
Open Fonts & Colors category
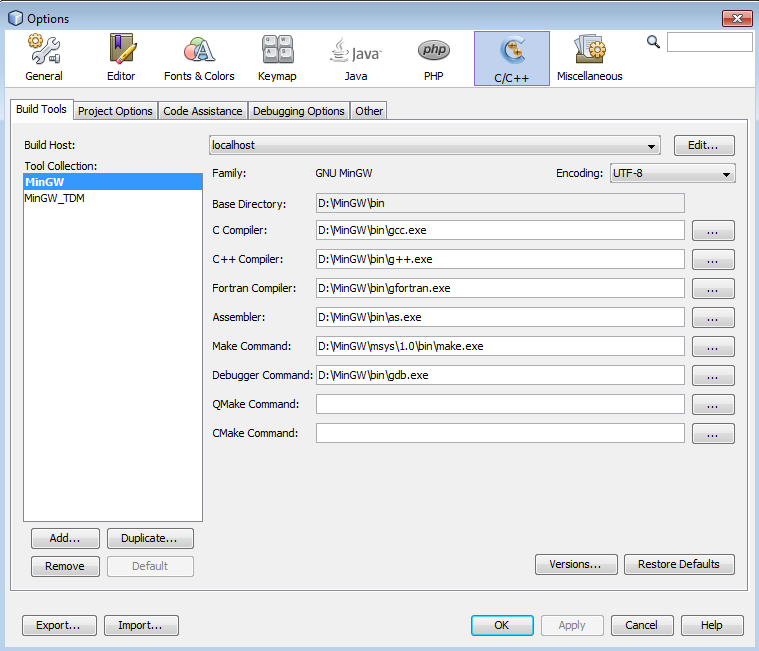199,58
